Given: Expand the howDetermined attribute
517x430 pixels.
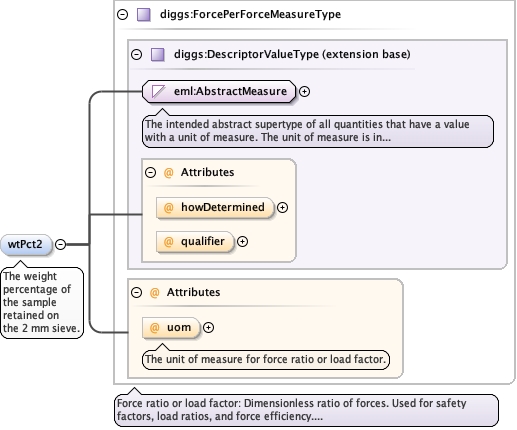Looking at the screenshot, I should click(x=282, y=207).
